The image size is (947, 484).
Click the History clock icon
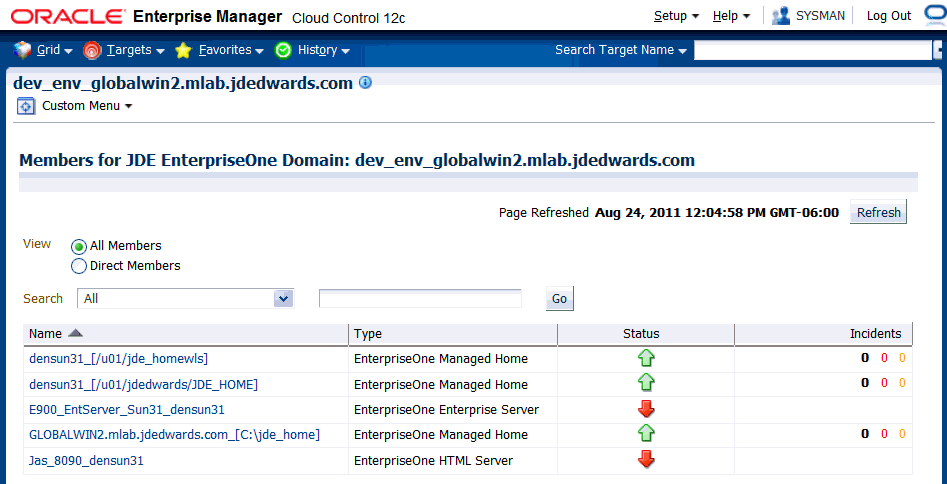tap(283, 51)
